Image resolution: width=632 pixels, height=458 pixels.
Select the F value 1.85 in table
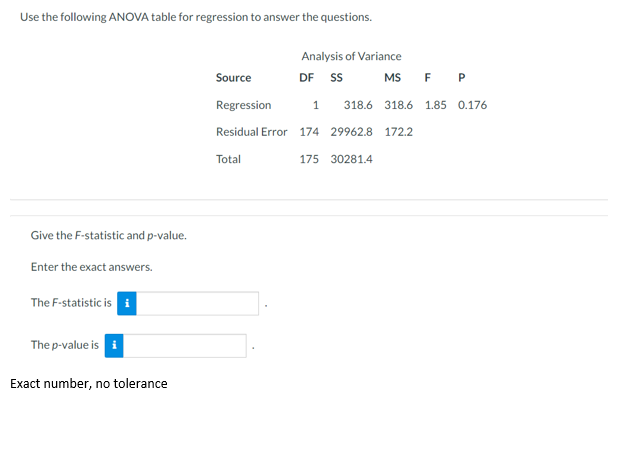coord(436,105)
